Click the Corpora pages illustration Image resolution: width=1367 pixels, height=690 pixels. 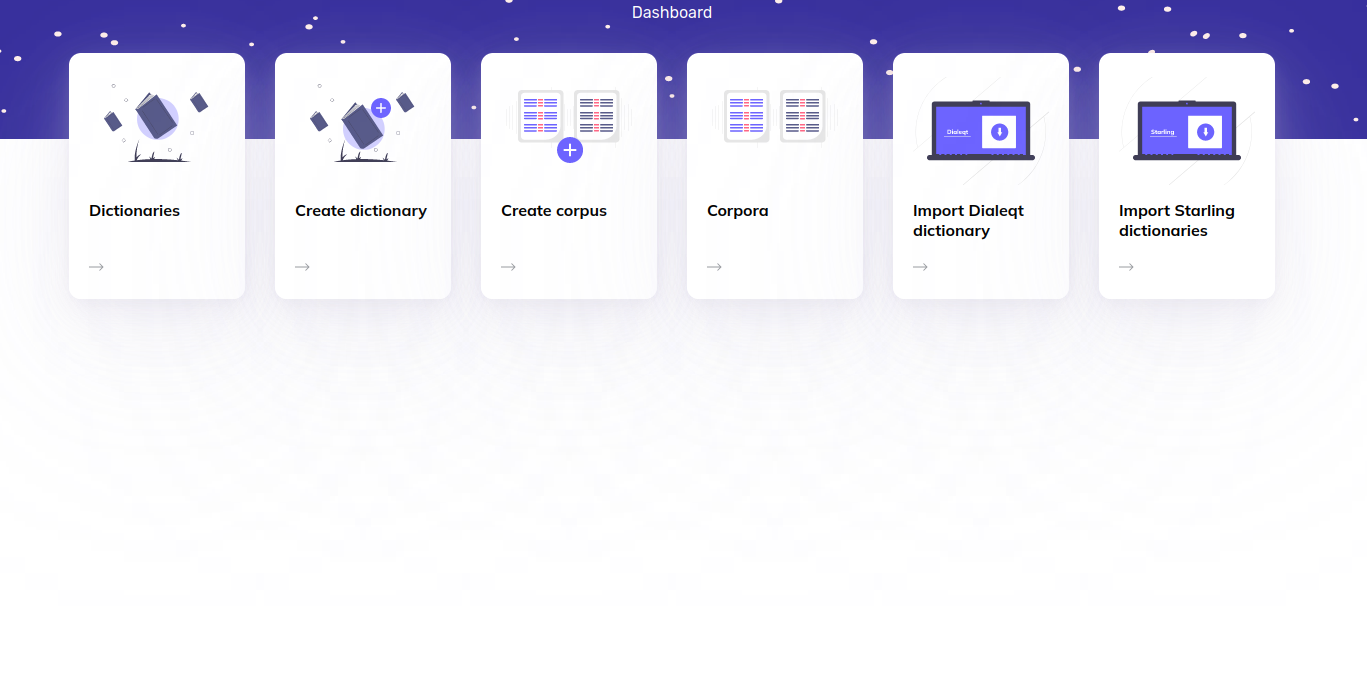[x=775, y=117]
